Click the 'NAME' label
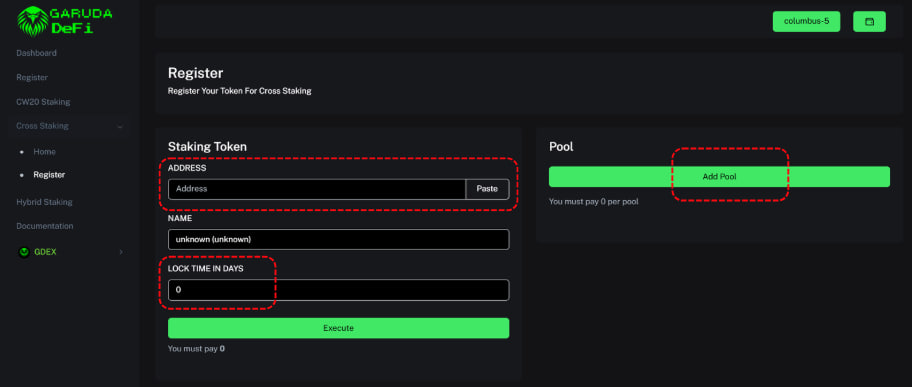The image size is (912, 387). [x=180, y=218]
